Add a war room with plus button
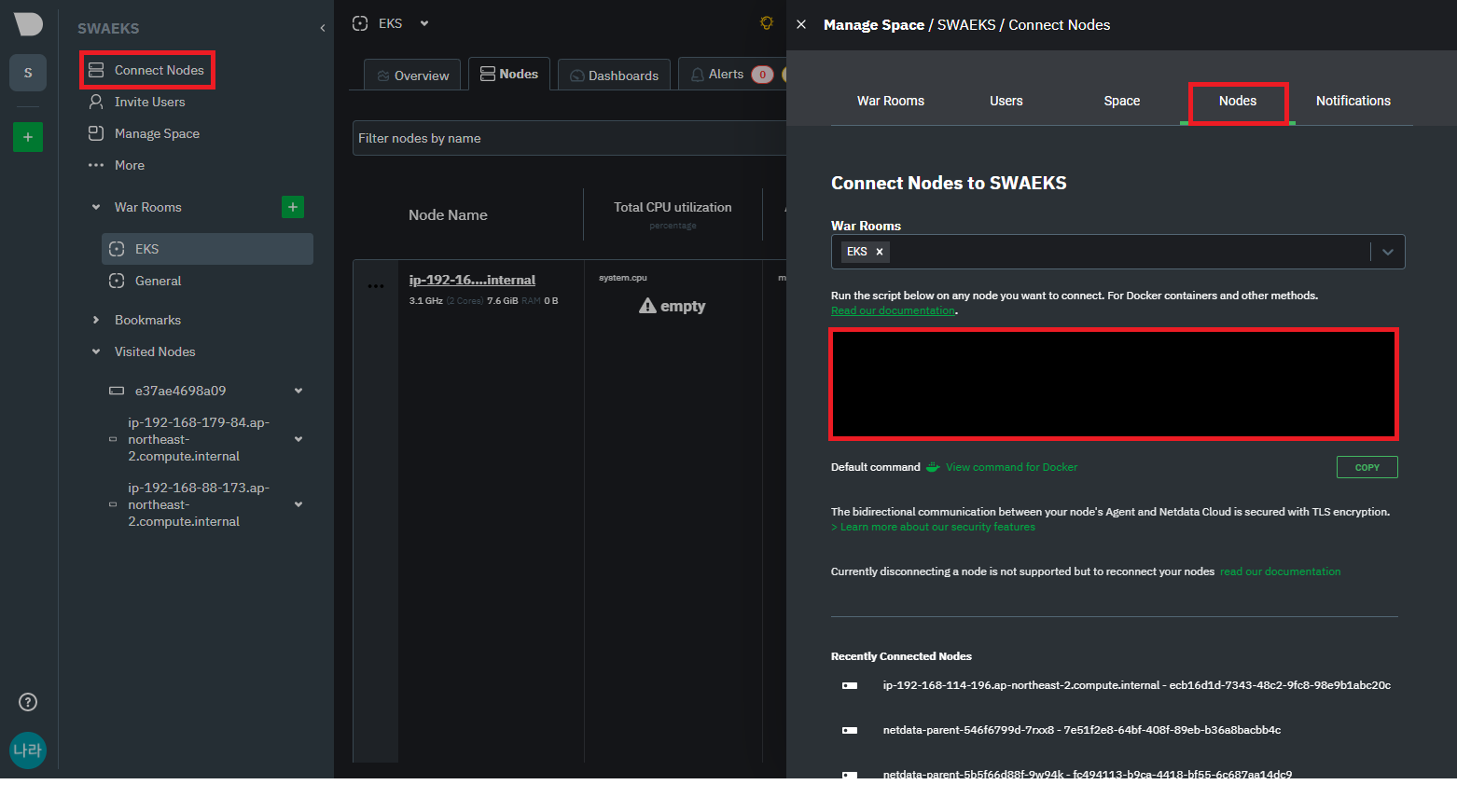 [x=293, y=207]
